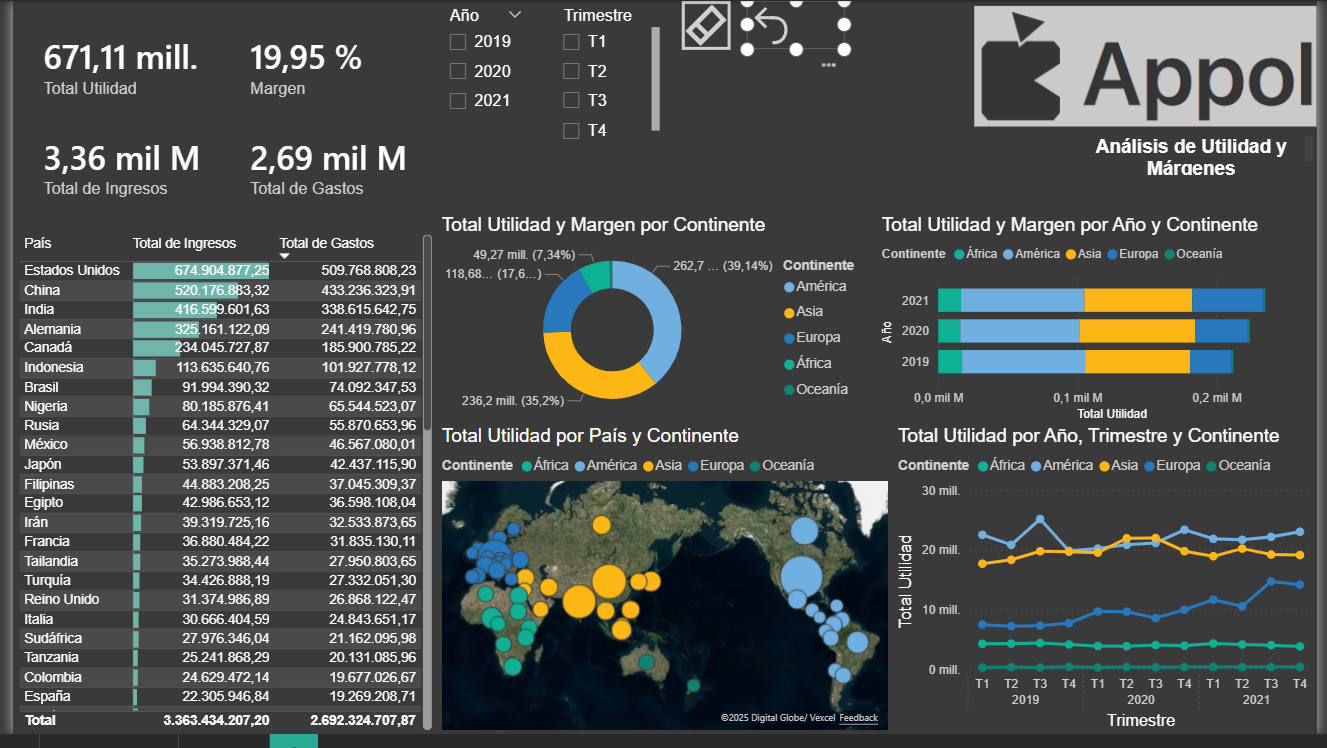Screen dimensions: 1327x748
Task: Select the active teal page tab
Action: [x=293, y=741]
